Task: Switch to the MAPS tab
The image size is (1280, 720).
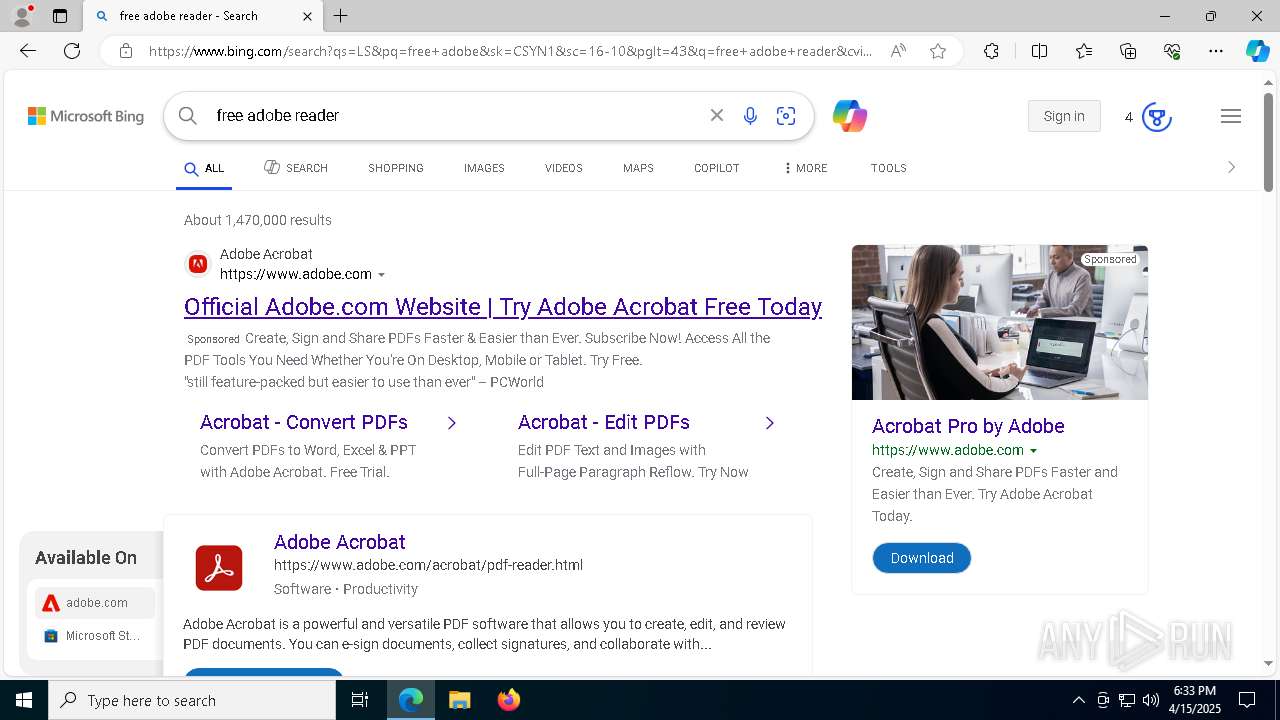Action: coord(638,168)
